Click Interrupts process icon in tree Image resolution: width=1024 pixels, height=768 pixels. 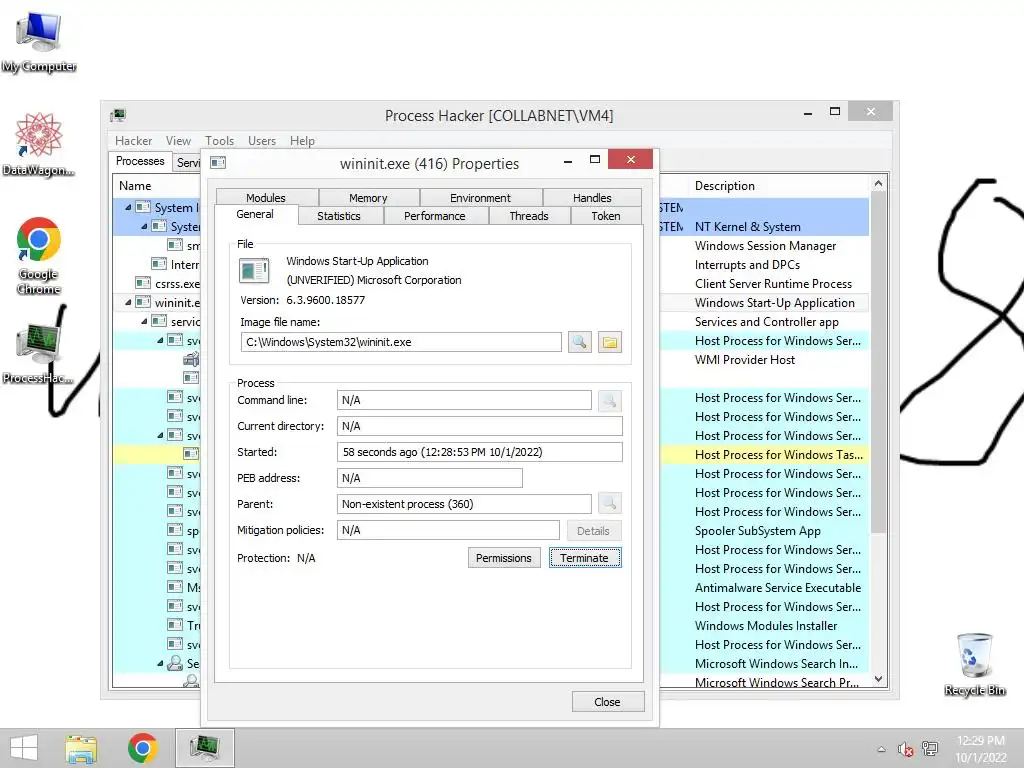[x=159, y=264]
